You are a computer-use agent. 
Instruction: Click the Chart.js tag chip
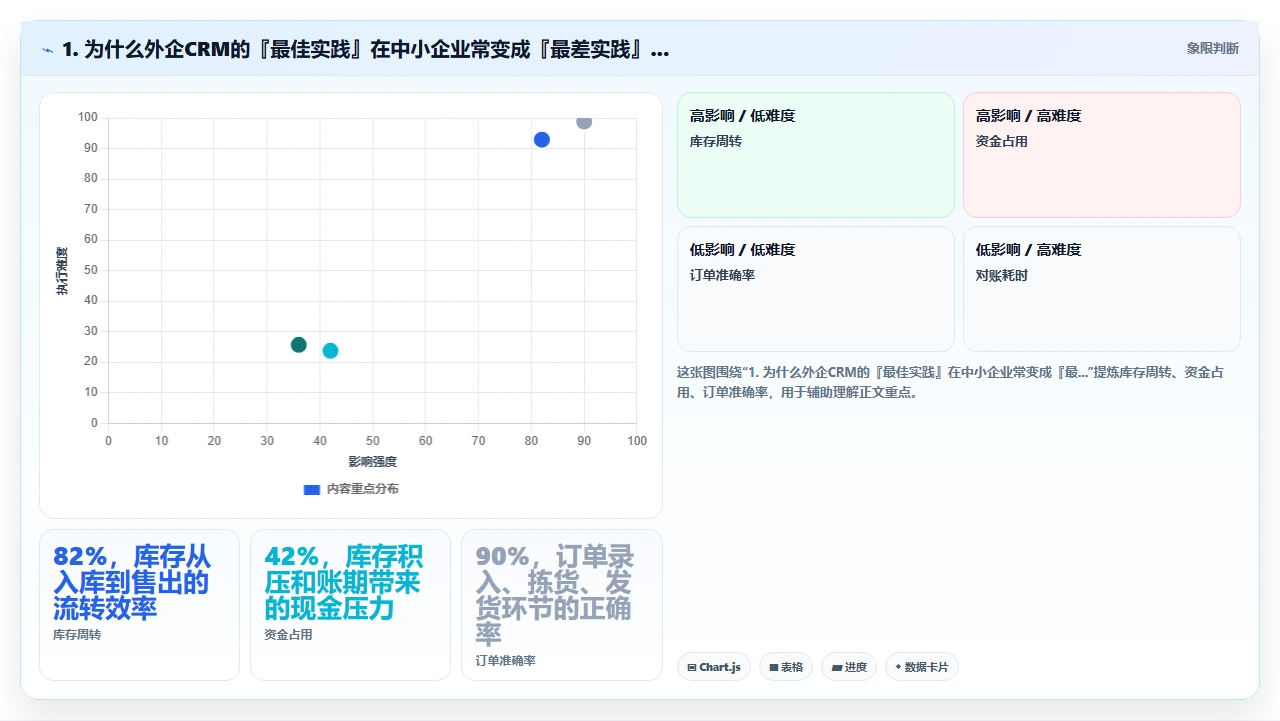[714, 667]
